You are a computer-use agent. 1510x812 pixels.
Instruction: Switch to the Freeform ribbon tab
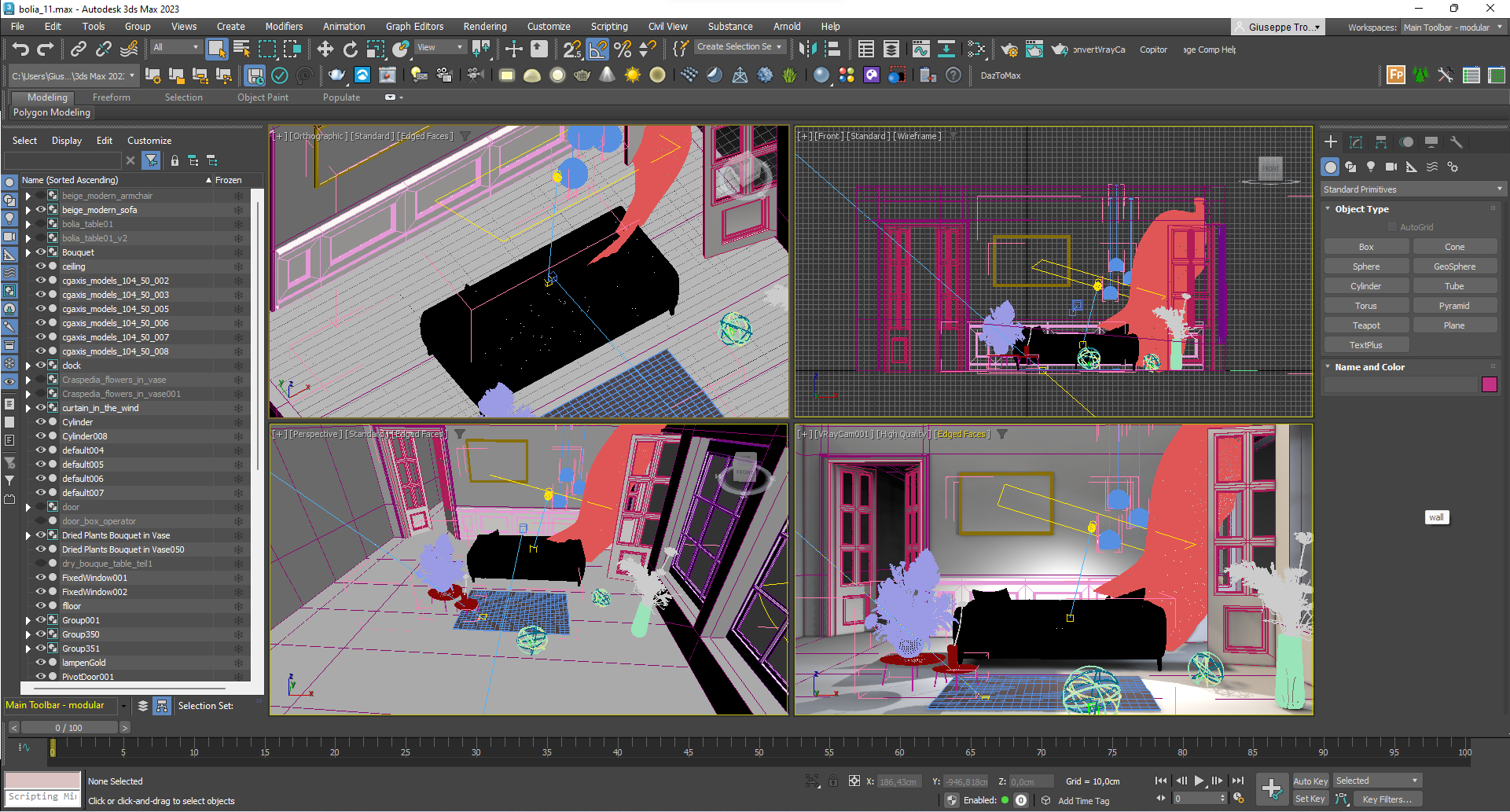(x=111, y=97)
